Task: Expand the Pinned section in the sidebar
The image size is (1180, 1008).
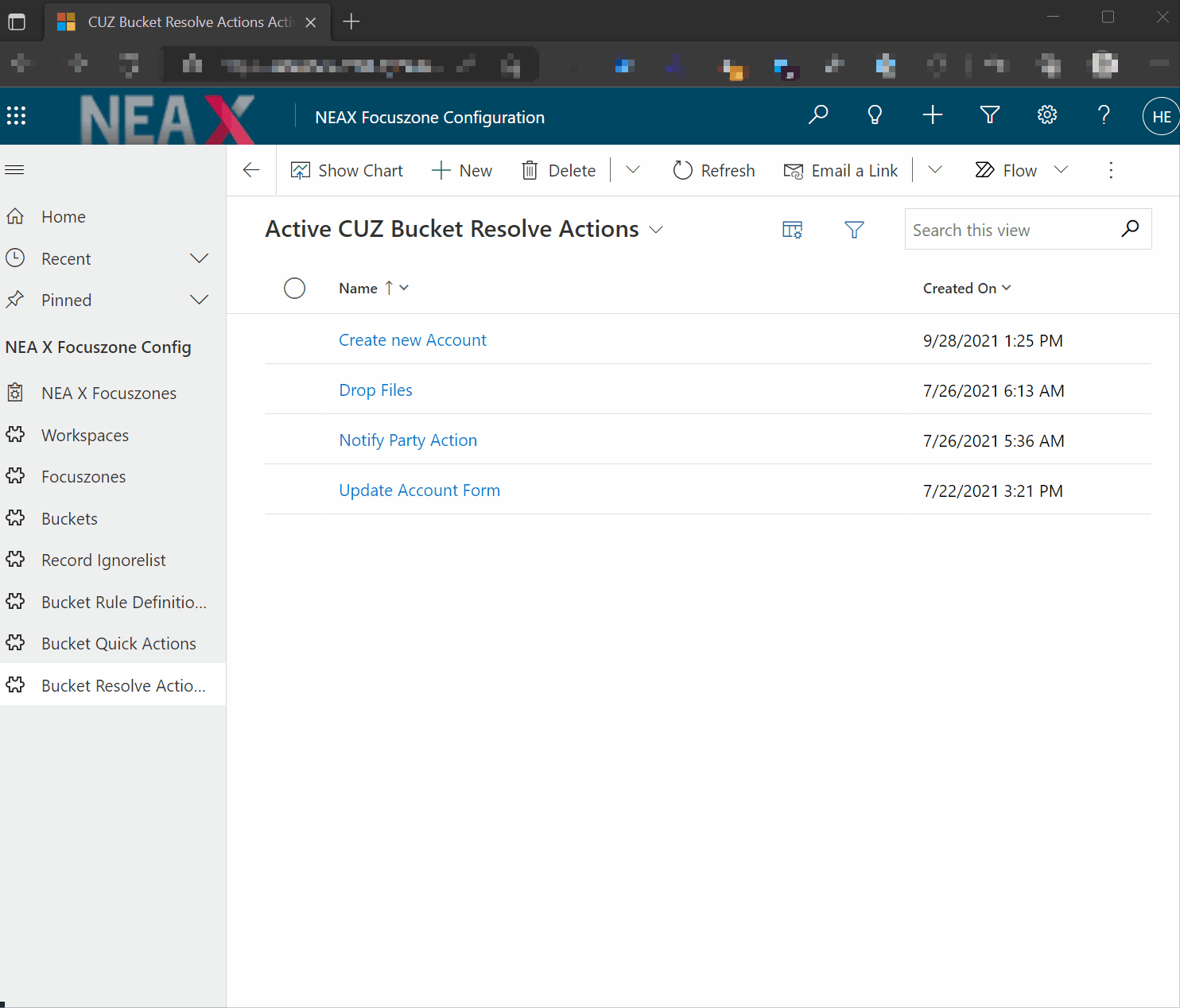Action: click(199, 300)
